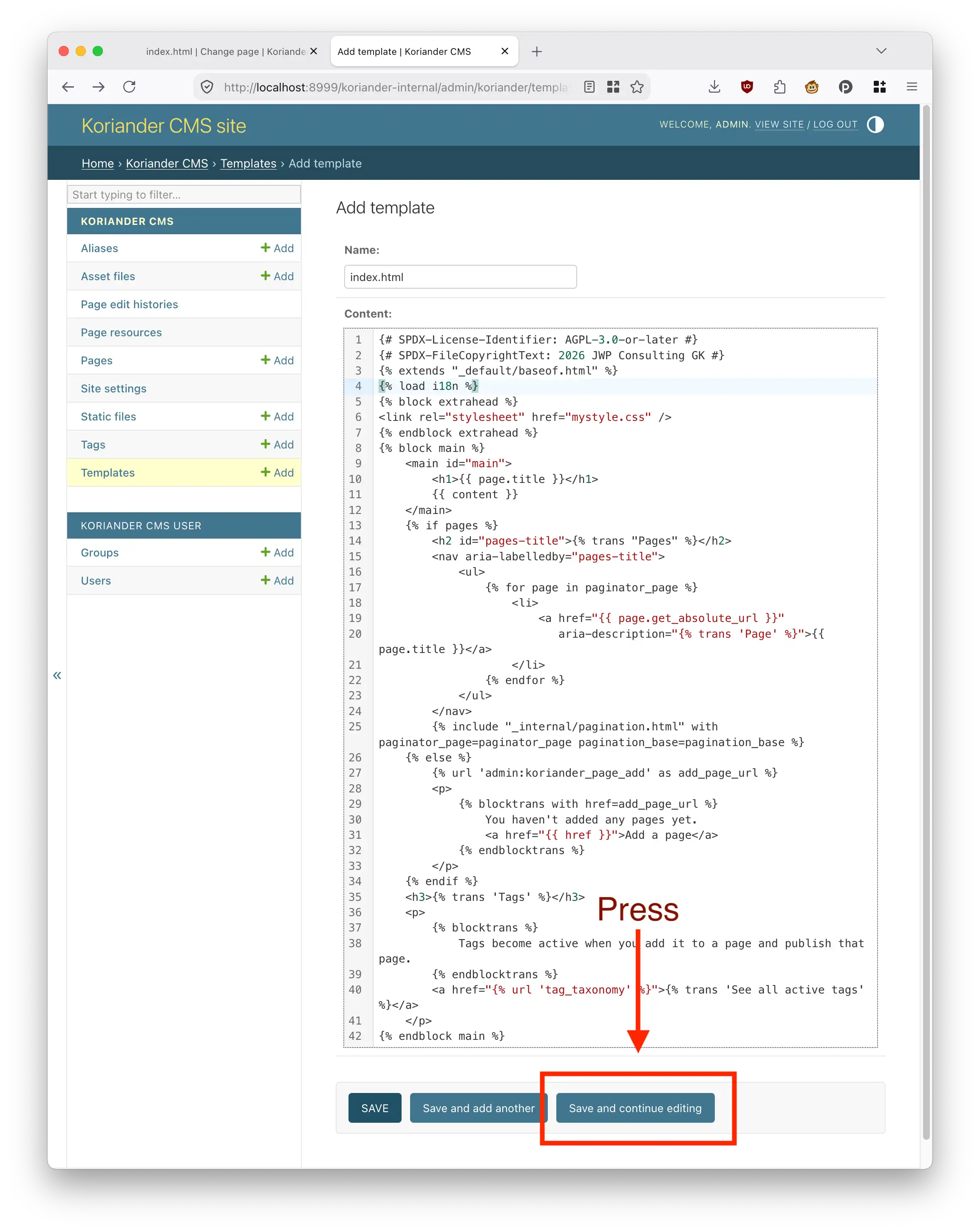Follow the VIEW SITE link
The height and width of the screenshot is (1232, 980).
tap(779, 125)
